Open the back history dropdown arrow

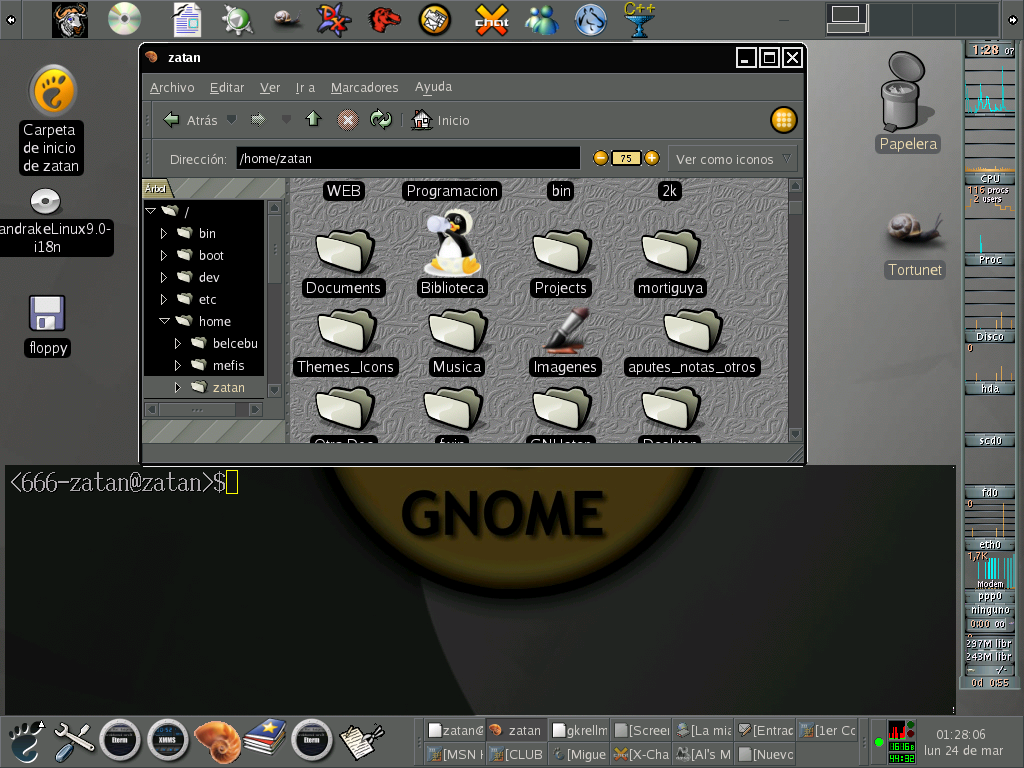point(231,120)
